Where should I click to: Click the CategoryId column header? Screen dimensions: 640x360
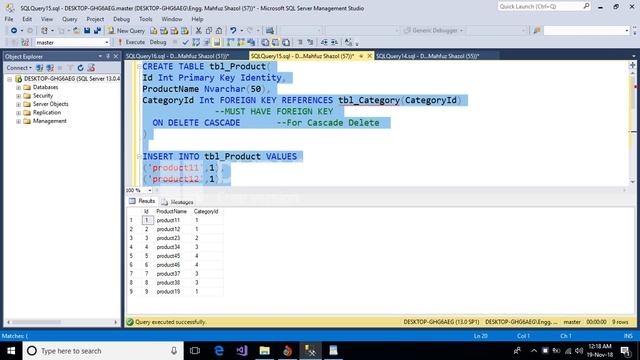[206, 211]
